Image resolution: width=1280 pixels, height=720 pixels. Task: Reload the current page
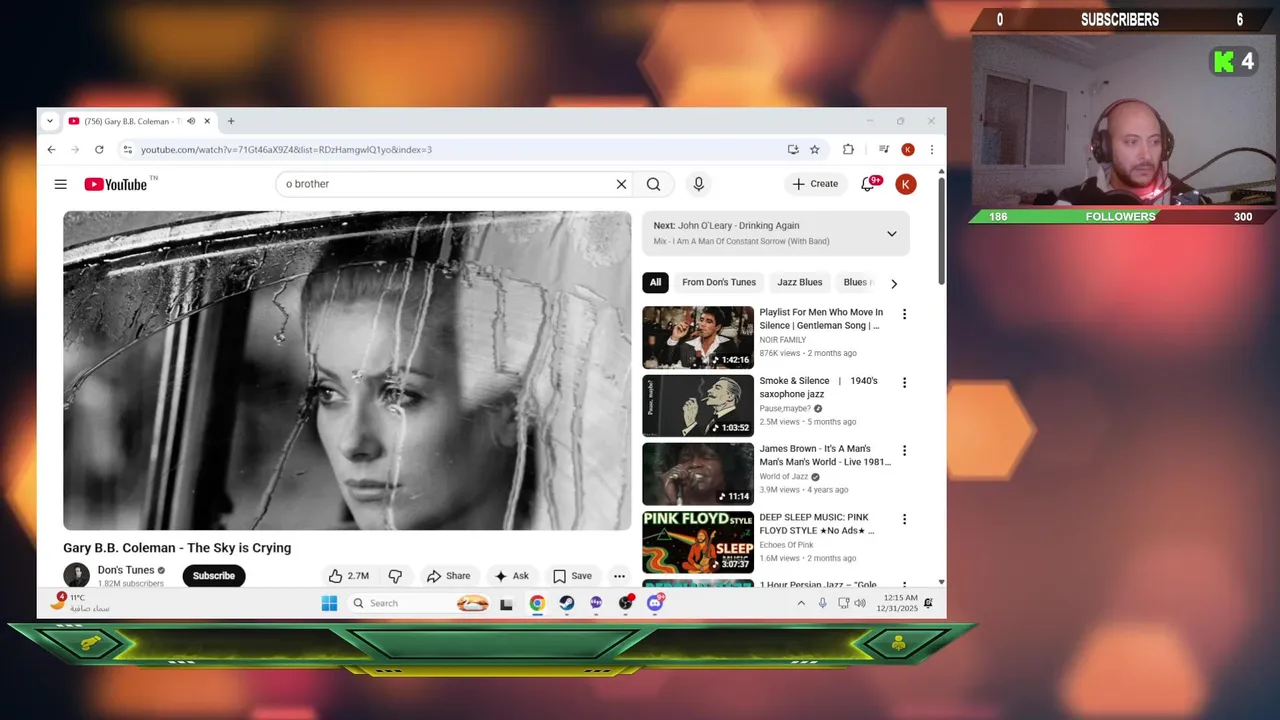pyautogui.click(x=99, y=149)
